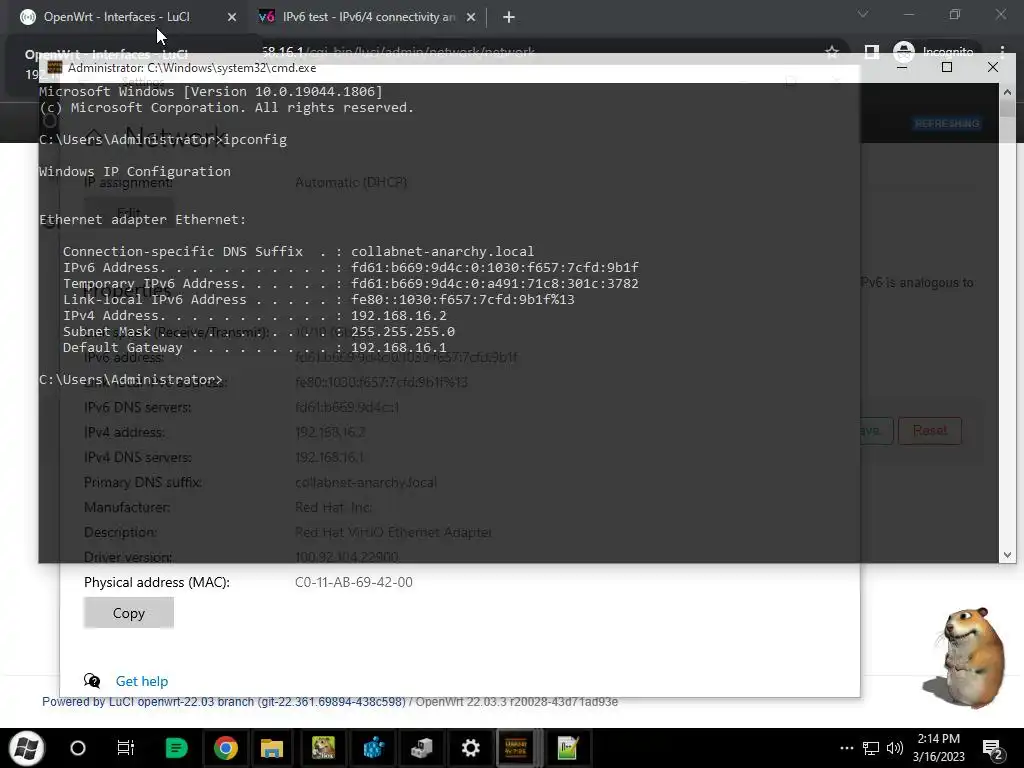Open the green notepad app on taskbar

(568, 748)
